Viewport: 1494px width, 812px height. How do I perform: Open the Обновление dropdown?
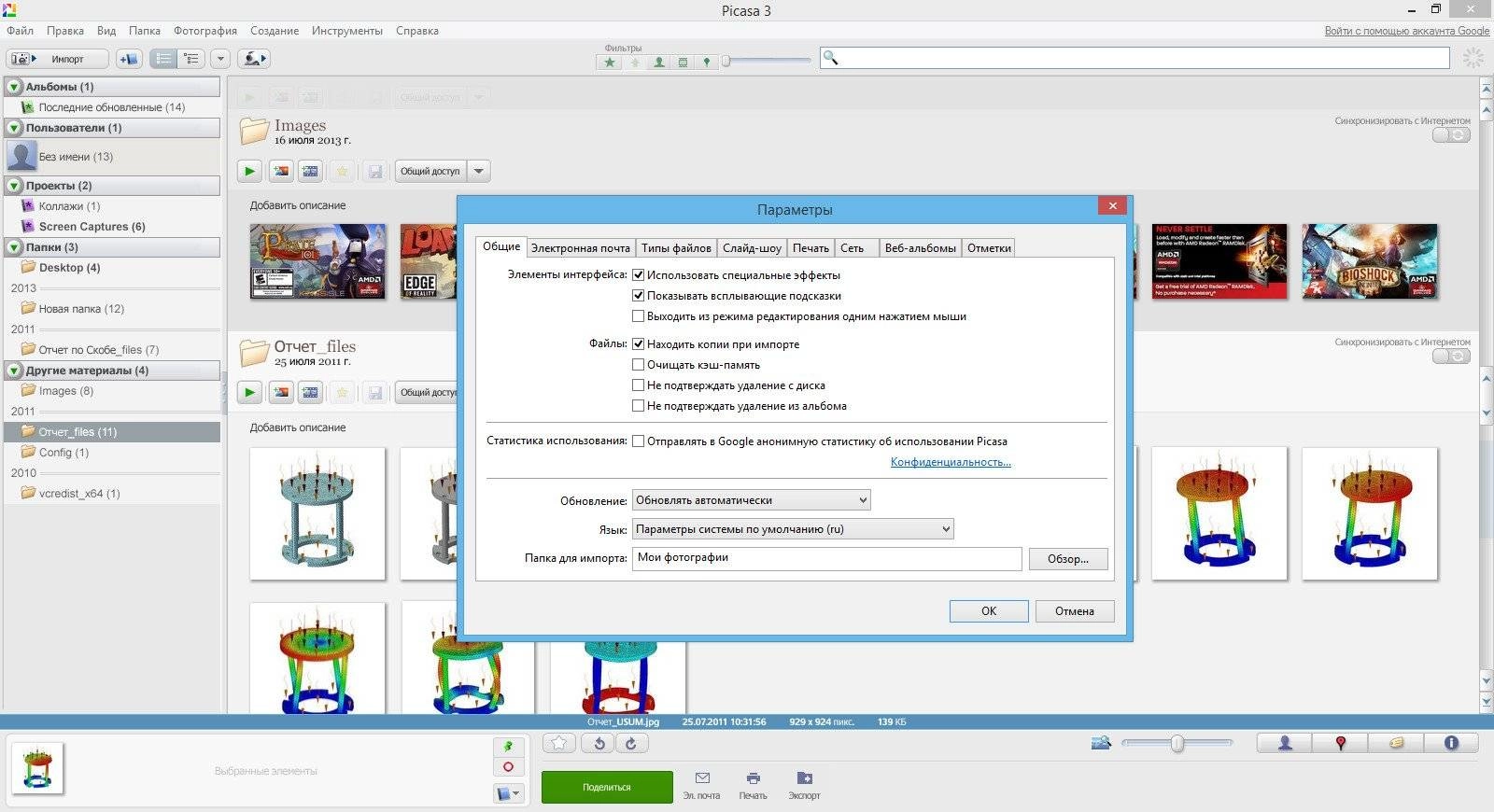[x=751, y=500]
